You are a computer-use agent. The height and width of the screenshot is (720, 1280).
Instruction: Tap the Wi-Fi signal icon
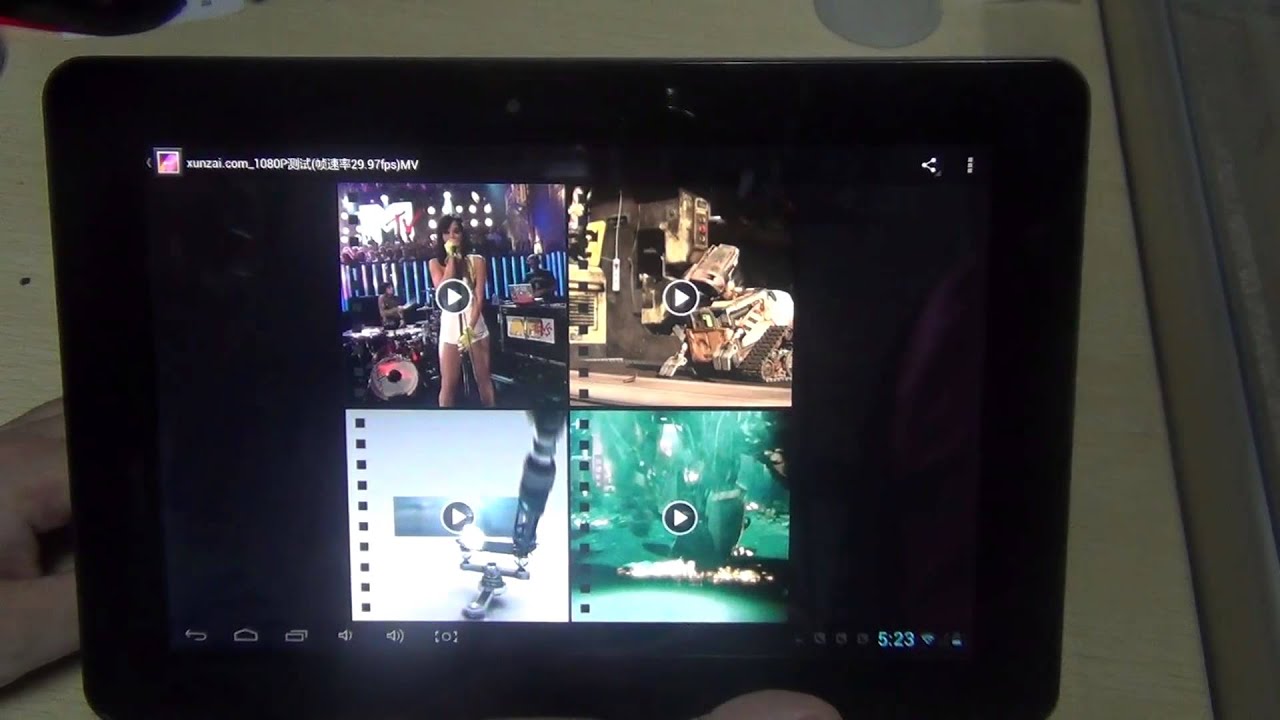coord(929,639)
